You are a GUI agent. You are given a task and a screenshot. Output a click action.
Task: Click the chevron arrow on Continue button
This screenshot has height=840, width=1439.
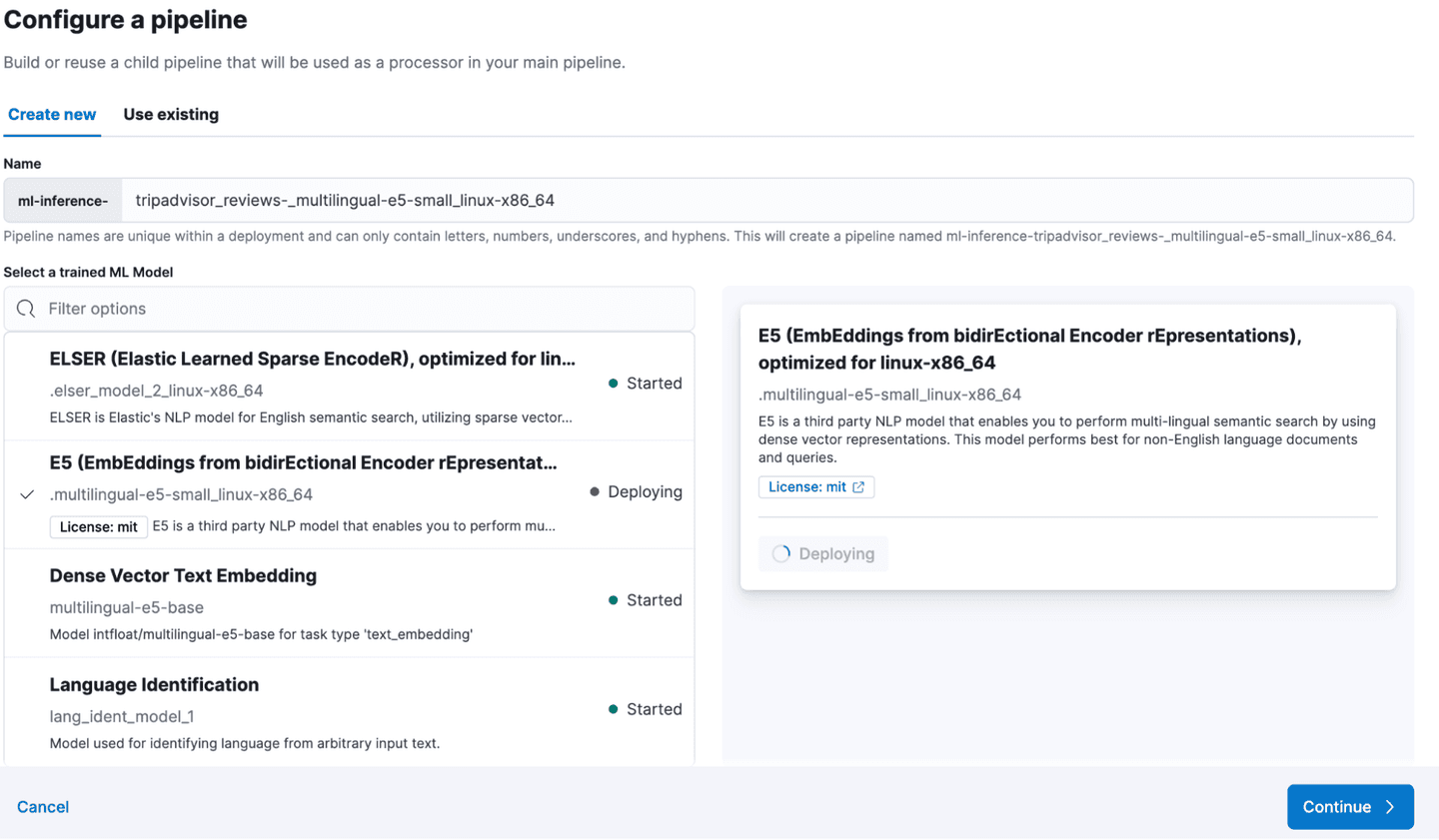[x=1390, y=807]
